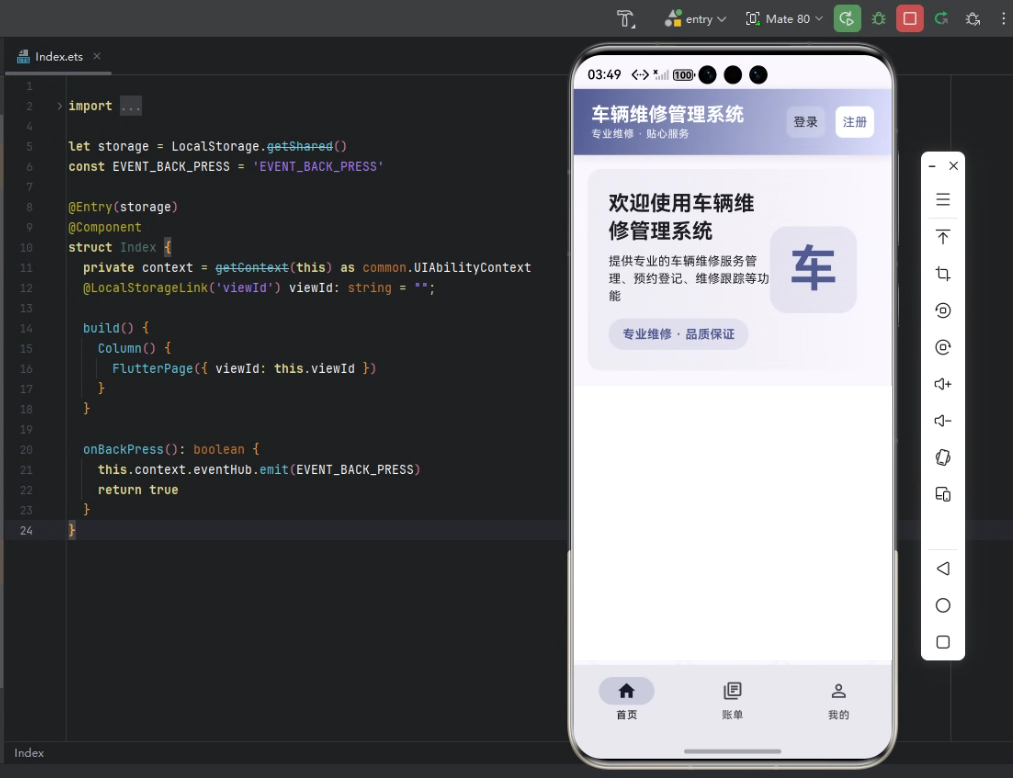Viewport: 1013px width, 778px height.
Task: Click the Index breadcrumb in status bar
Action: pyautogui.click(x=29, y=753)
